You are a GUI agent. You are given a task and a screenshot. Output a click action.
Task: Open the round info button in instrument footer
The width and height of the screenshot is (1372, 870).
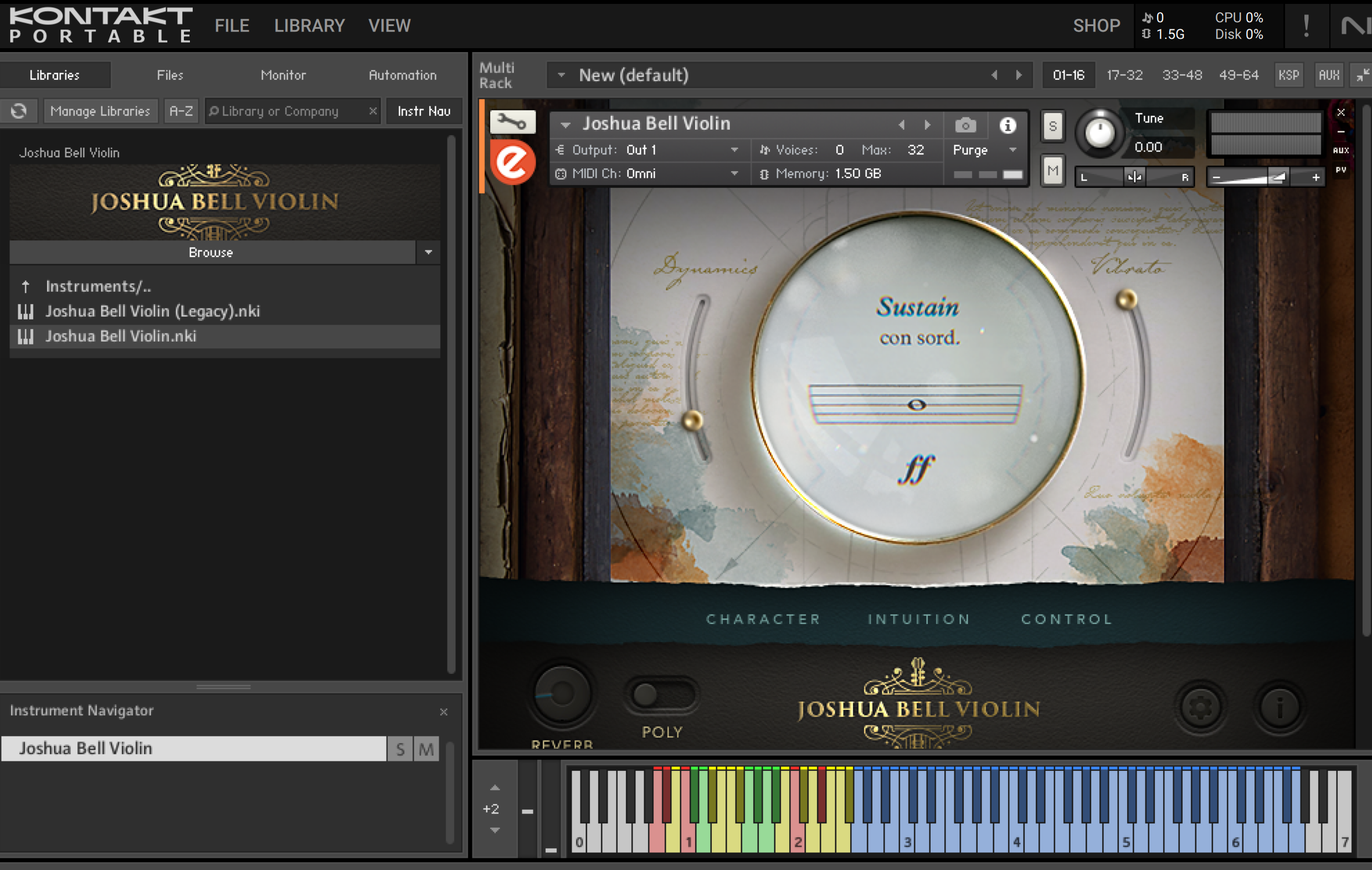click(x=1279, y=707)
